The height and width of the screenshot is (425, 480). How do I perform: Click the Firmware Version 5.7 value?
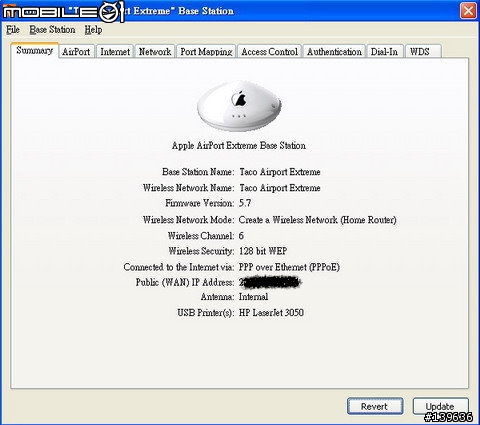(245, 203)
